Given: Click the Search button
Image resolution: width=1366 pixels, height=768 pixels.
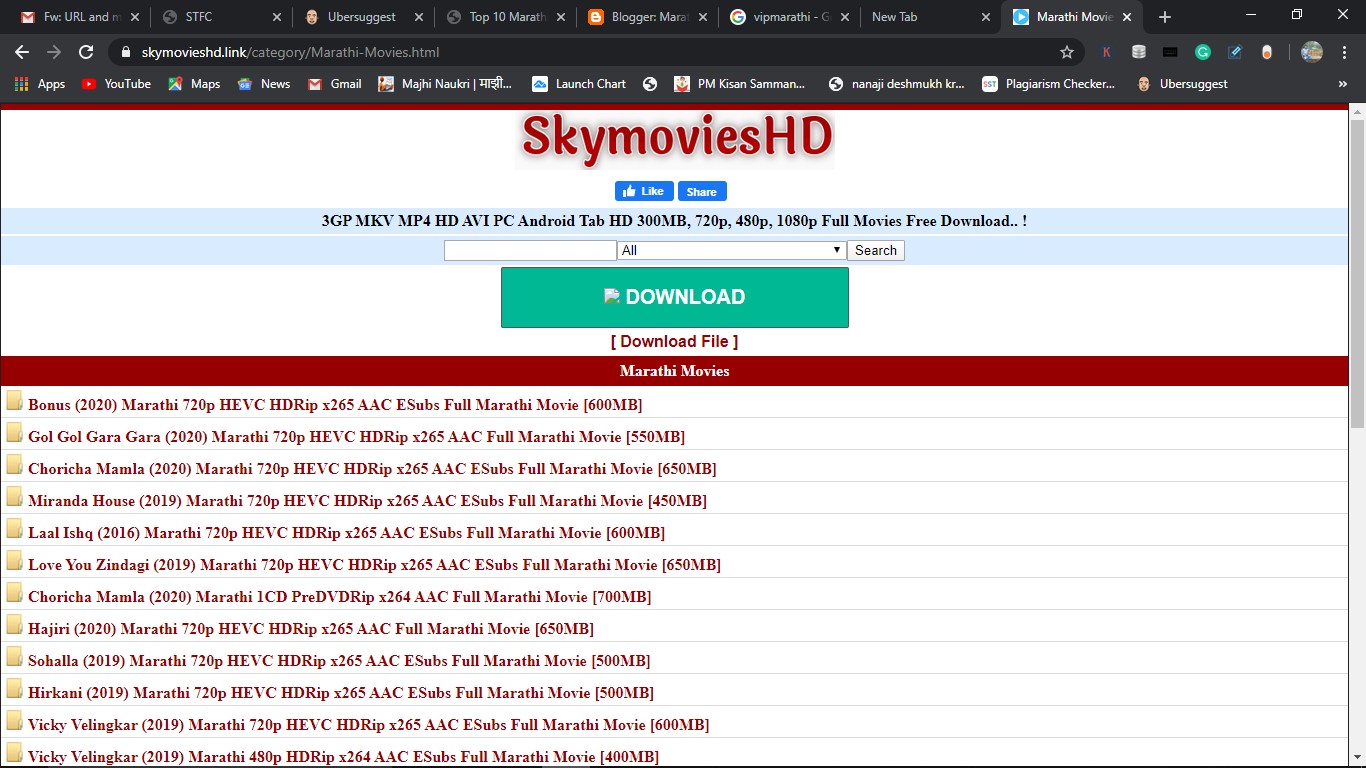Looking at the screenshot, I should pos(876,250).
